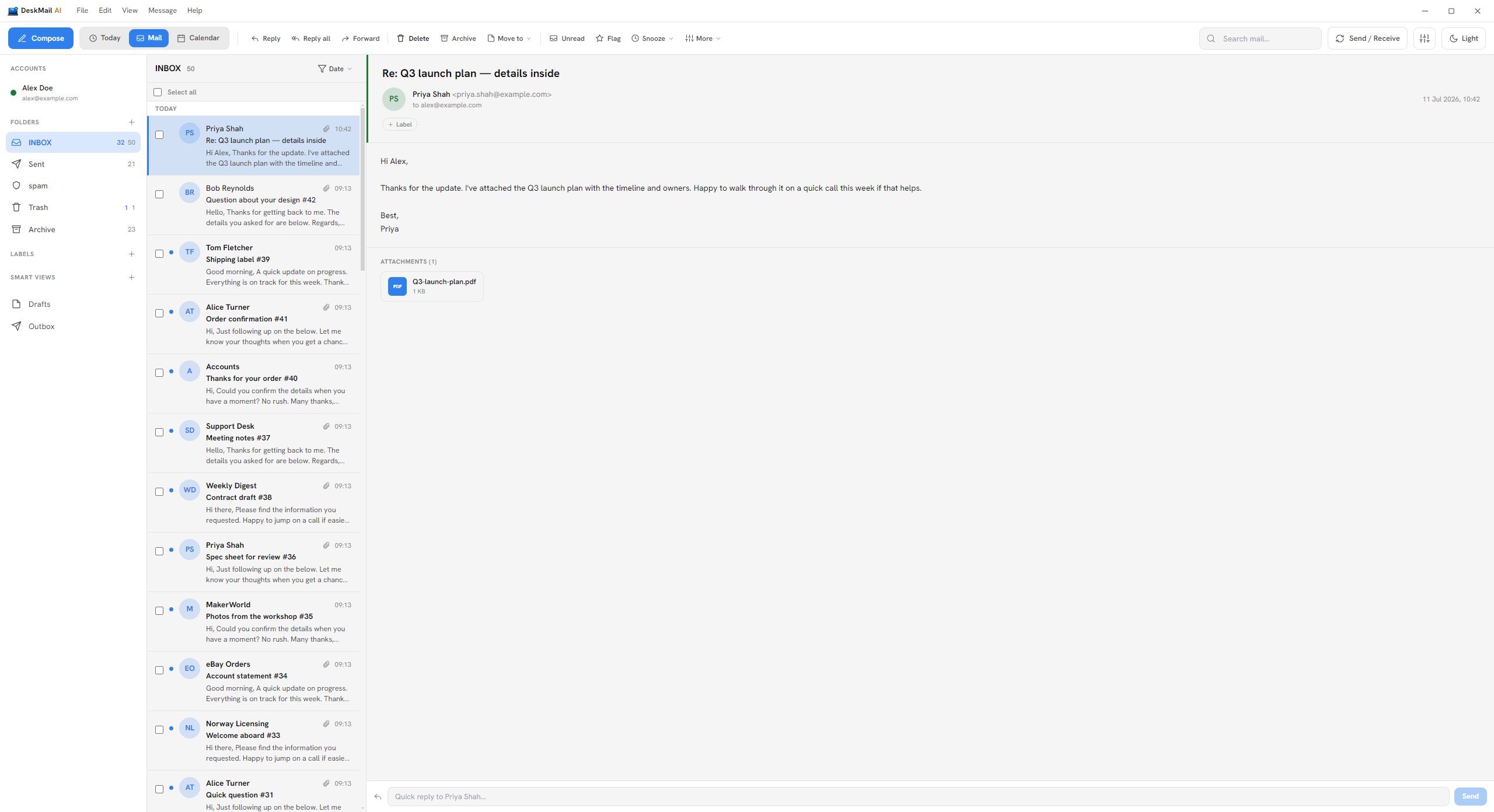Open 'Shipping label #39' email

pos(254,265)
